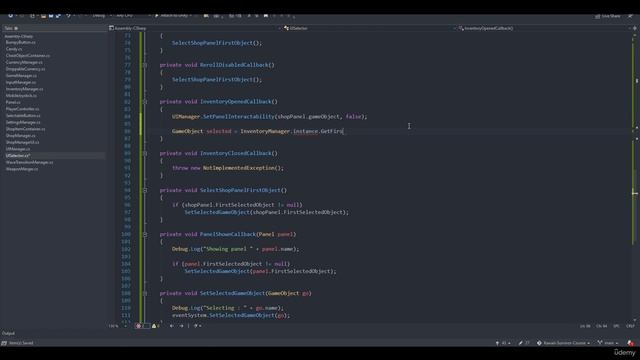
Task: Open the Any CPU platform dropdown
Action: (133, 16)
